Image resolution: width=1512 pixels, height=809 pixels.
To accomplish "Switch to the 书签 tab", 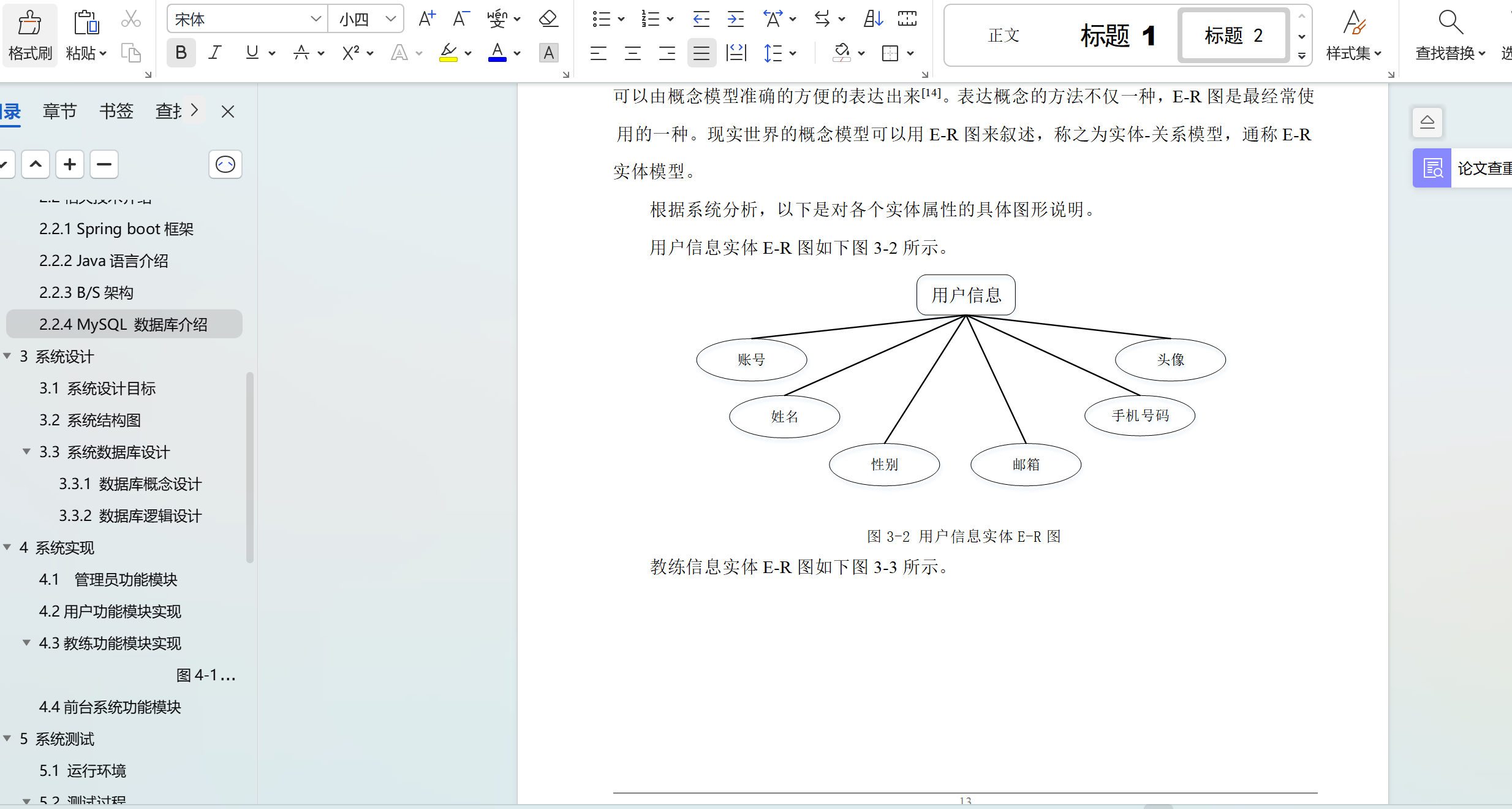I will tap(116, 111).
